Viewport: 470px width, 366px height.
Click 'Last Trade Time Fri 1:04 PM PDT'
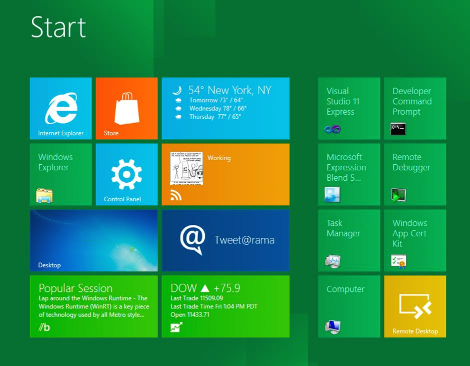pyautogui.click(x=214, y=306)
